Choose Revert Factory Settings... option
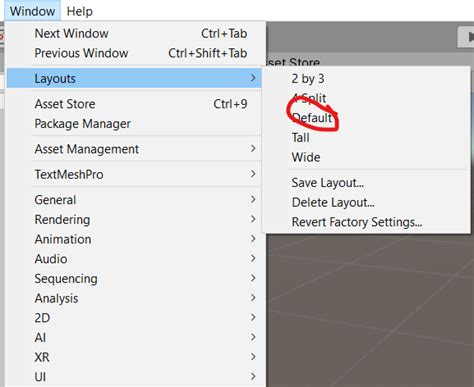This screenshot has width=474, height=387. pos(366,222)
